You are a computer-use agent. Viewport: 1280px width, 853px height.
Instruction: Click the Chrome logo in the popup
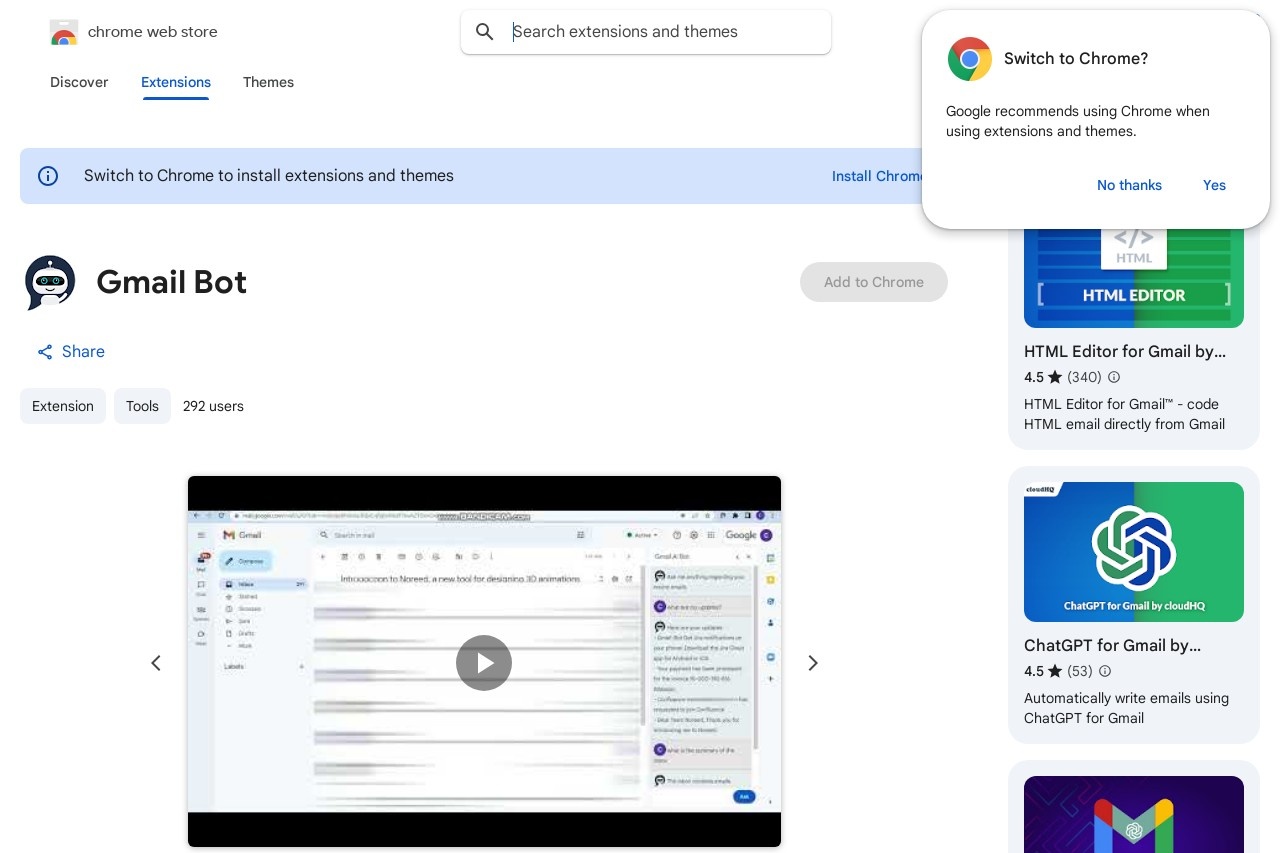(970, 59)
